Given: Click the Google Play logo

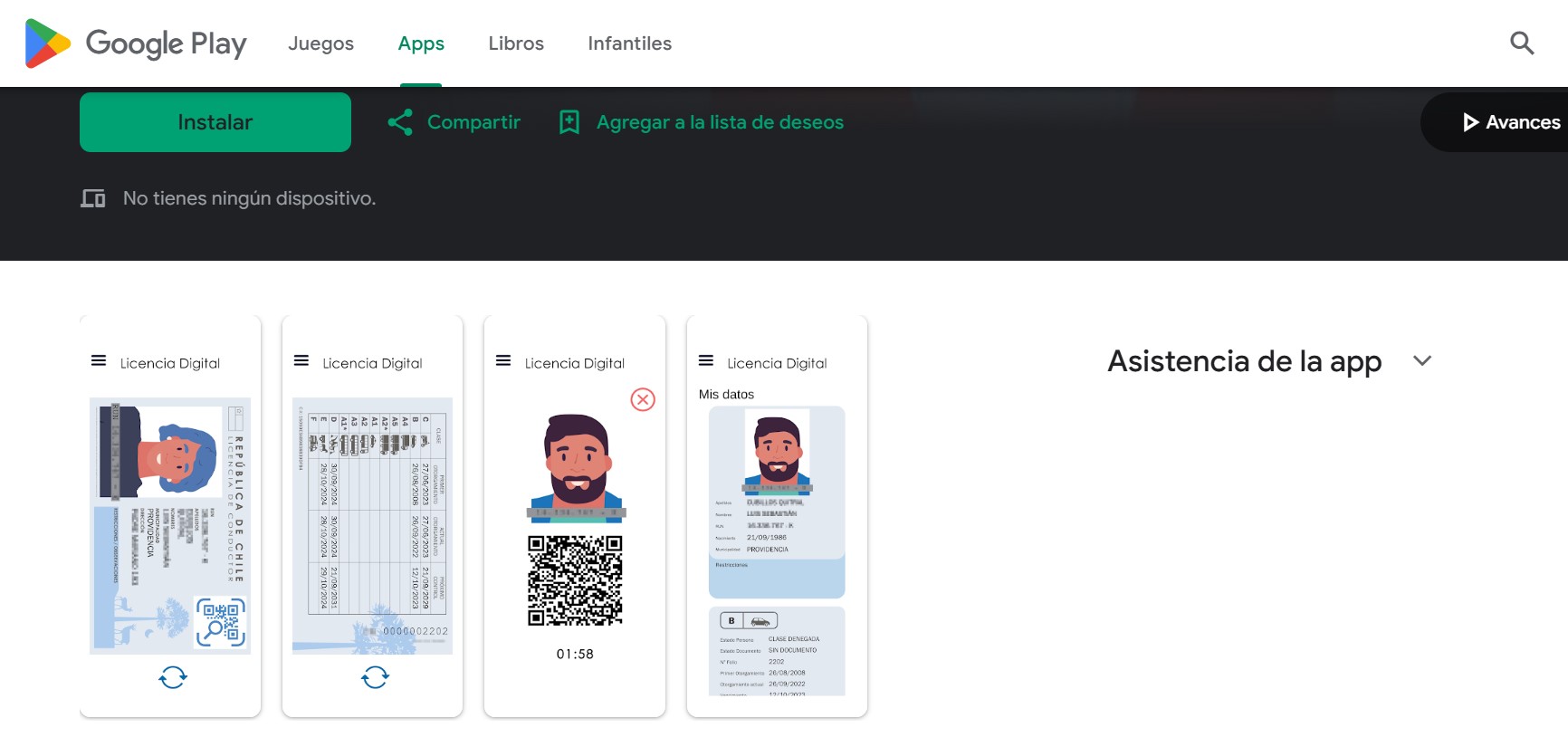Looking at the screenshot, I should click(136, 43).
